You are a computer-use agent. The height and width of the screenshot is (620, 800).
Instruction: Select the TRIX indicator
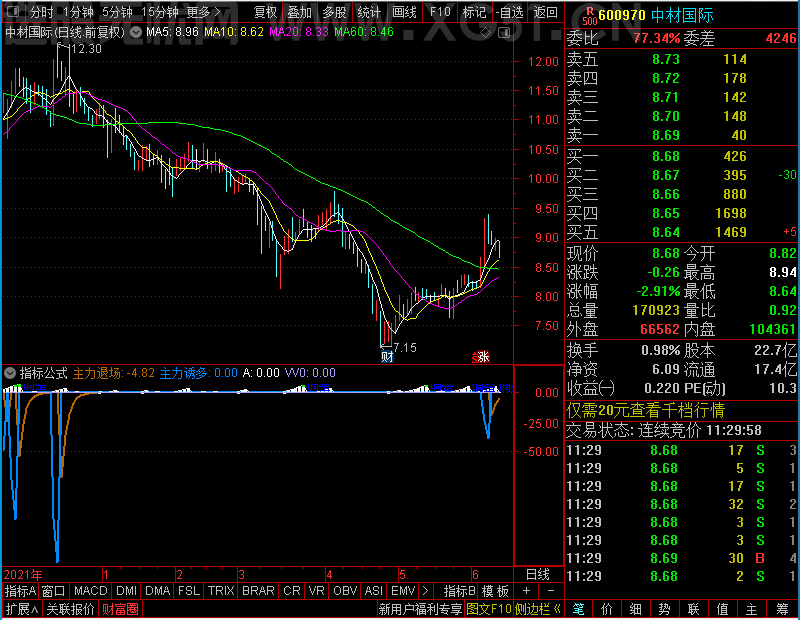point(221,591)
